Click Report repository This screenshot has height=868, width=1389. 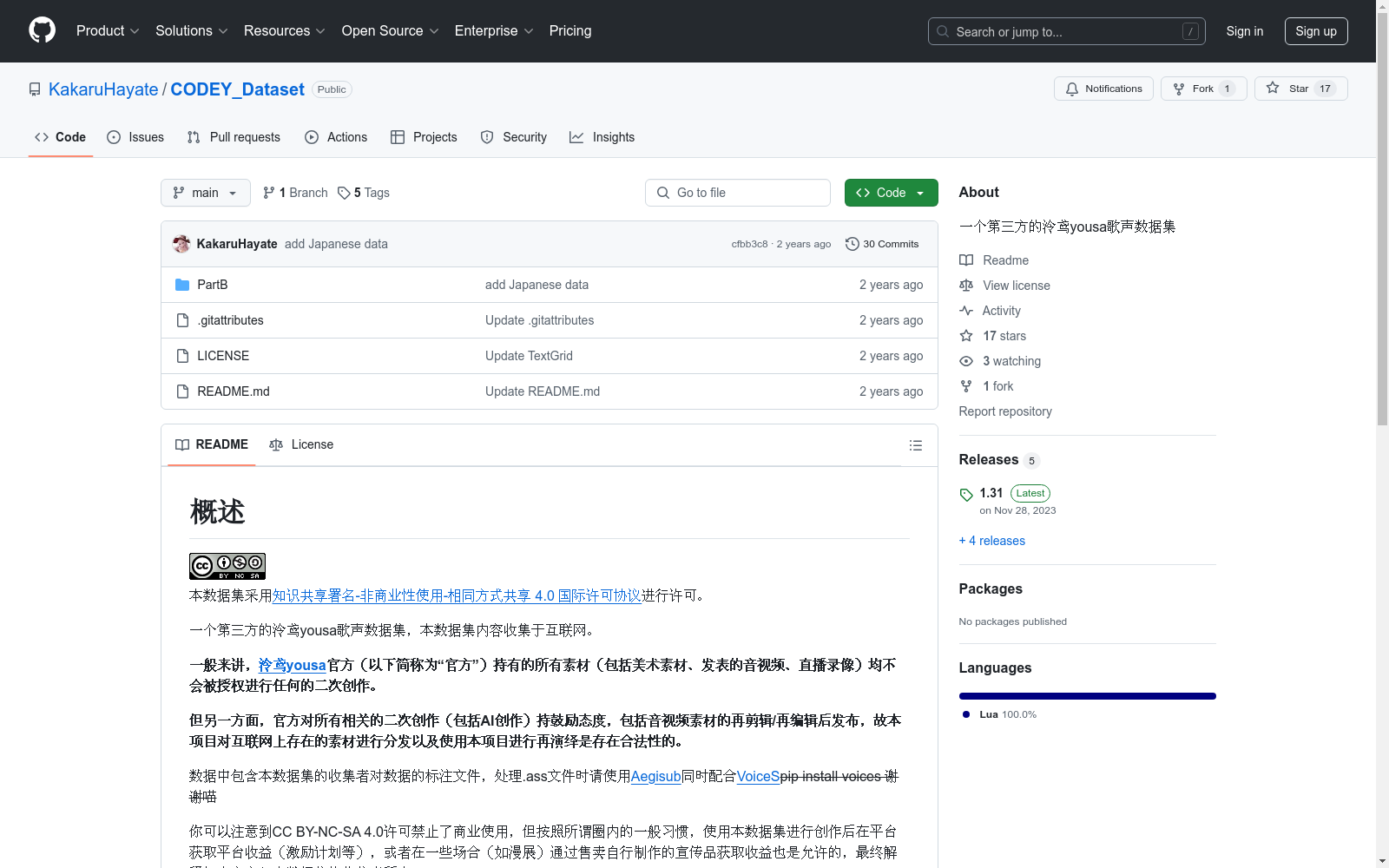(1005, 411)
